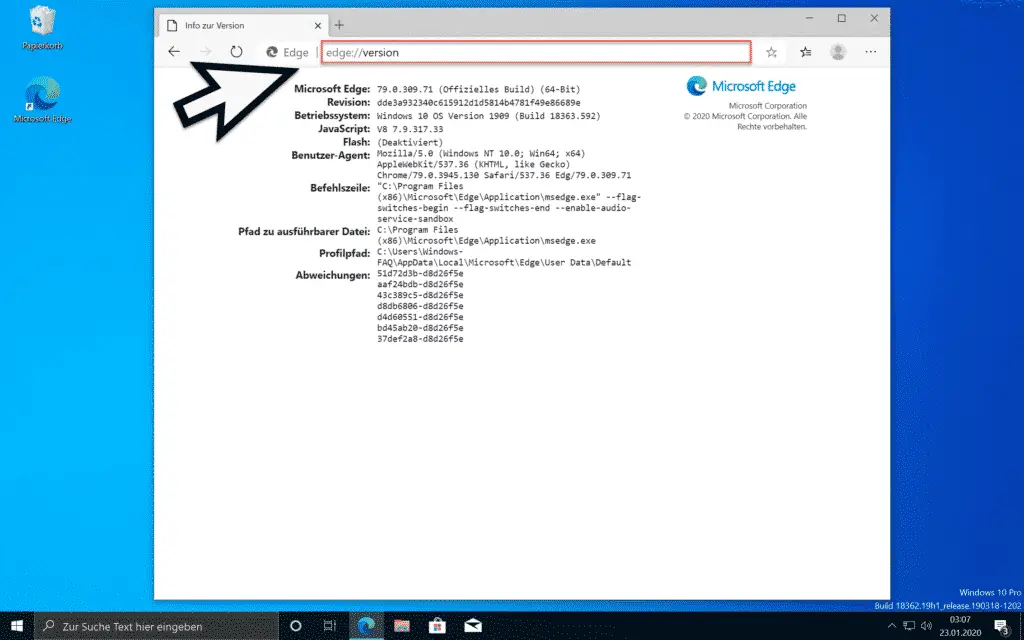Open Papierkorb desktop icon
Screen dimensions: 1024x640
42,28
